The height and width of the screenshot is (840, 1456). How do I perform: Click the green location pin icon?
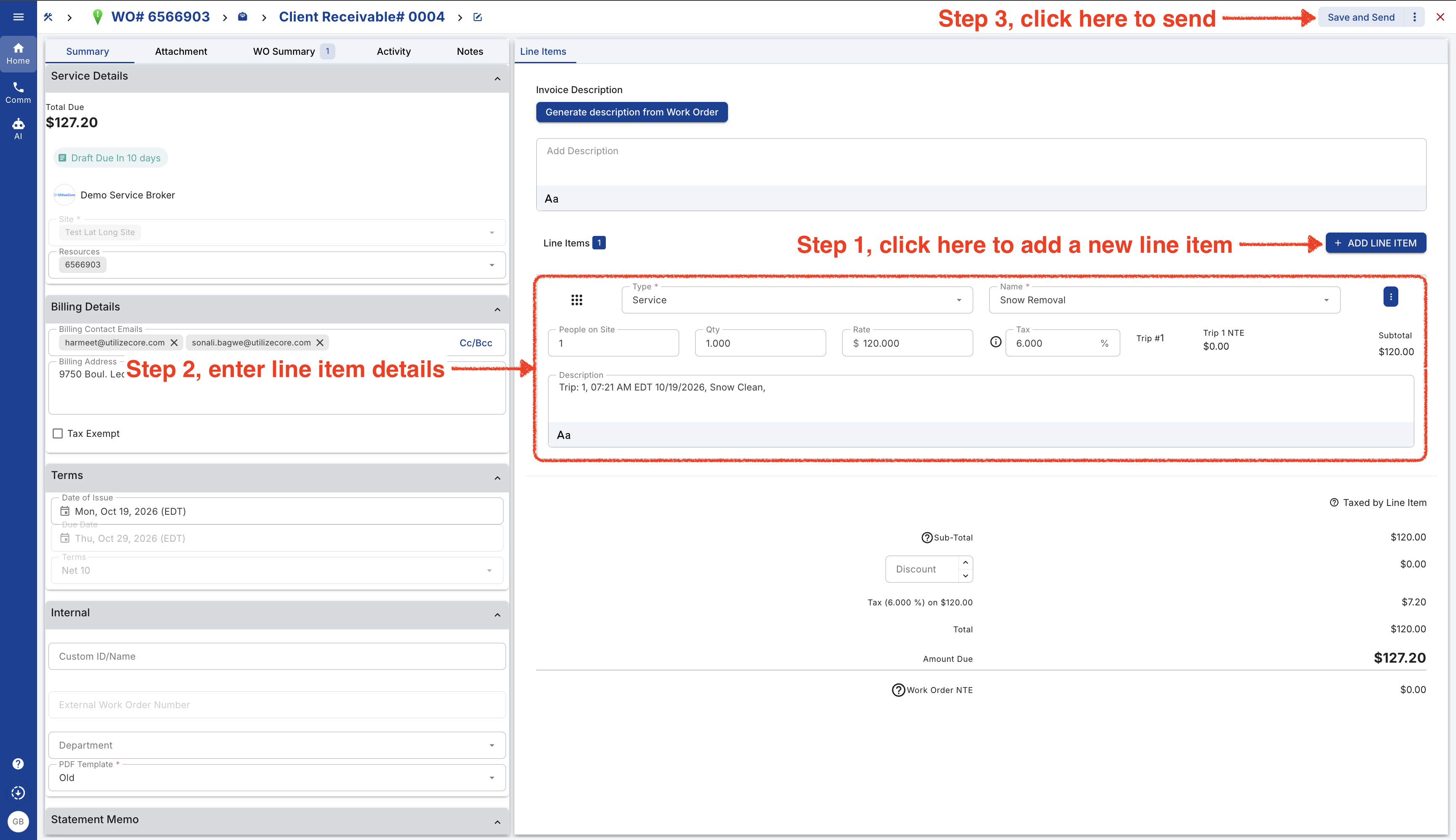97,17
